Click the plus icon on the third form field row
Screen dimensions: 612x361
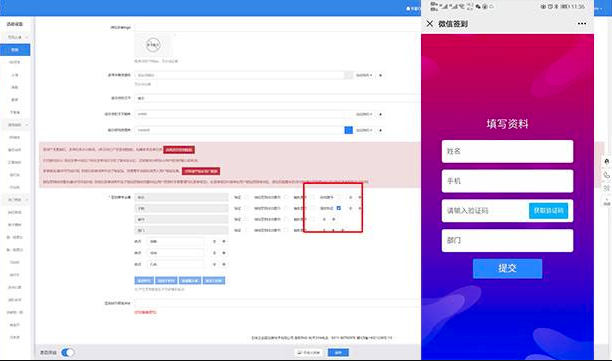click(x=334, y=219)
